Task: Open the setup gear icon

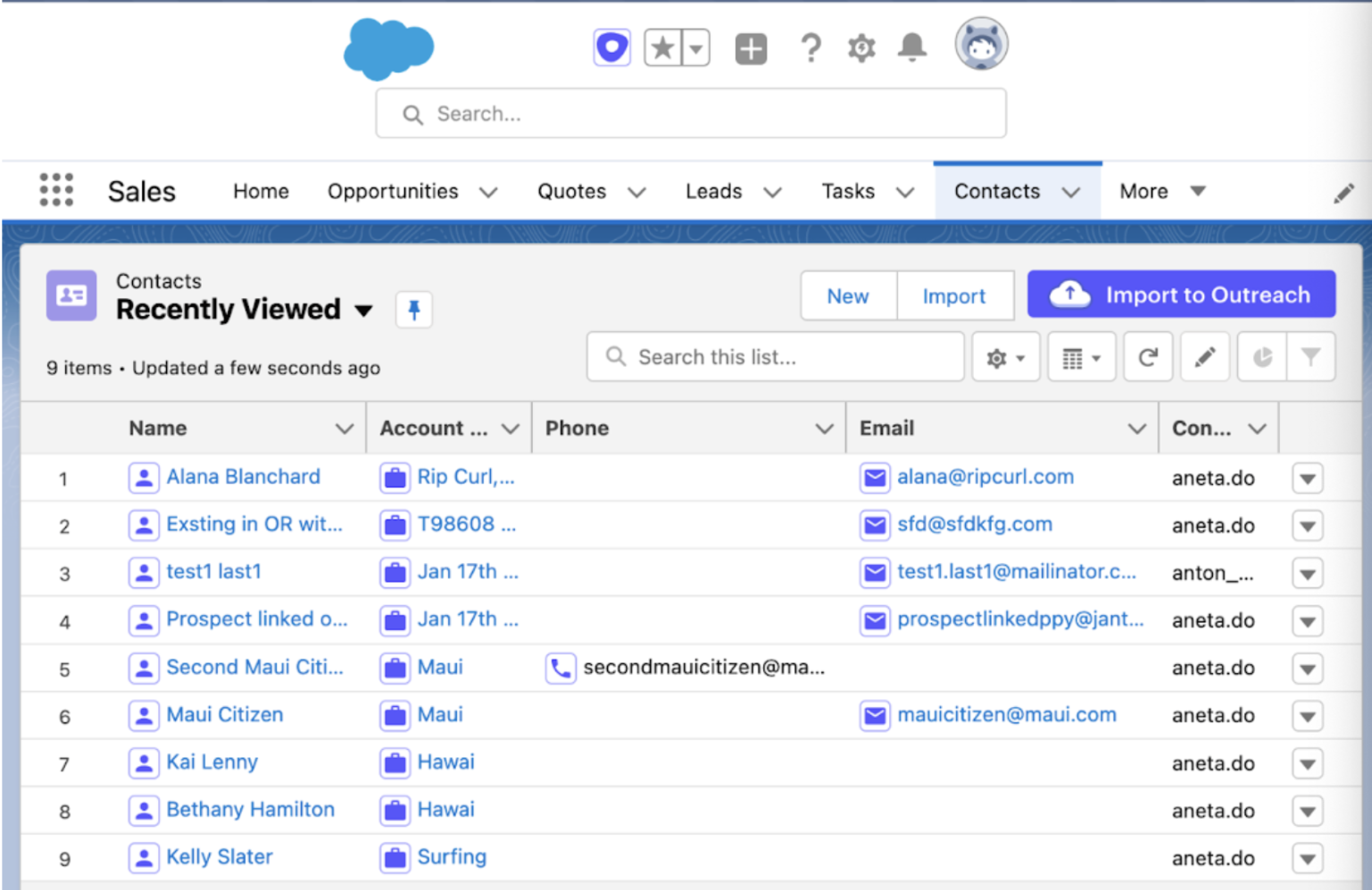Action: click(x=861, y=47)
